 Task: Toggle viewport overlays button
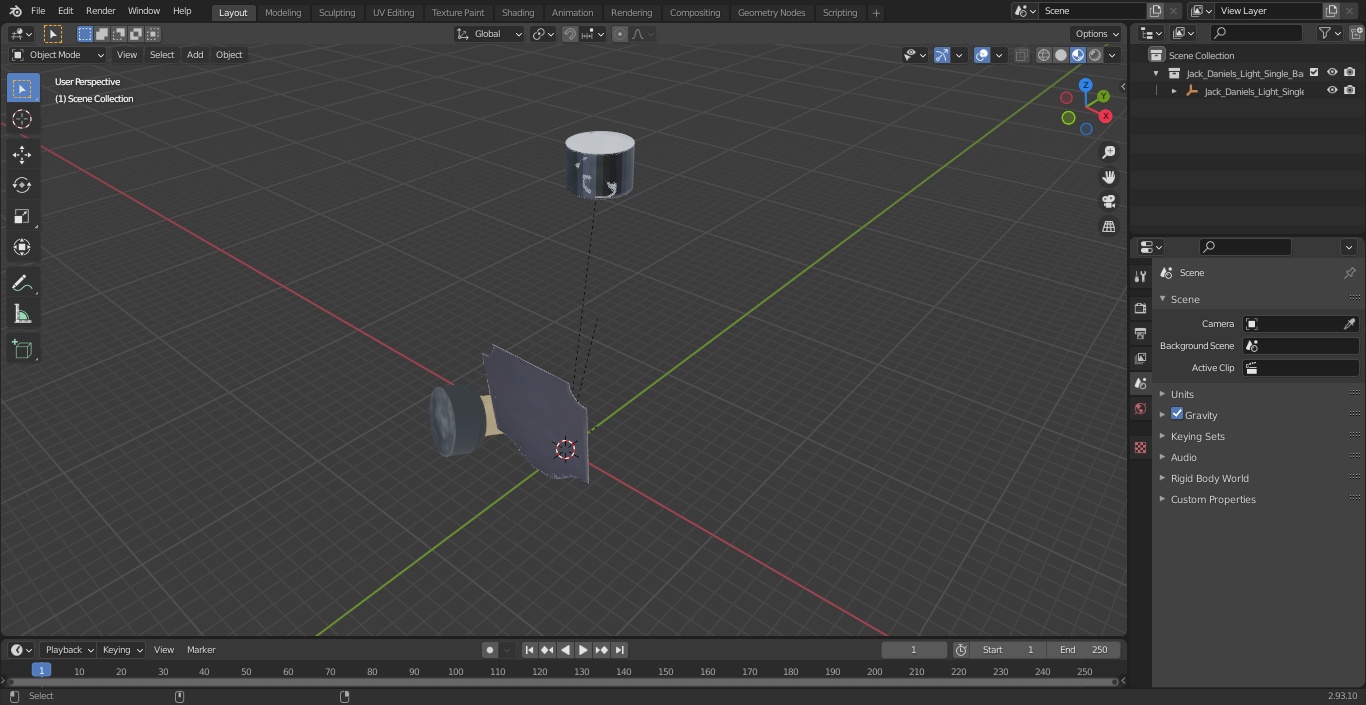coord(982,55)
